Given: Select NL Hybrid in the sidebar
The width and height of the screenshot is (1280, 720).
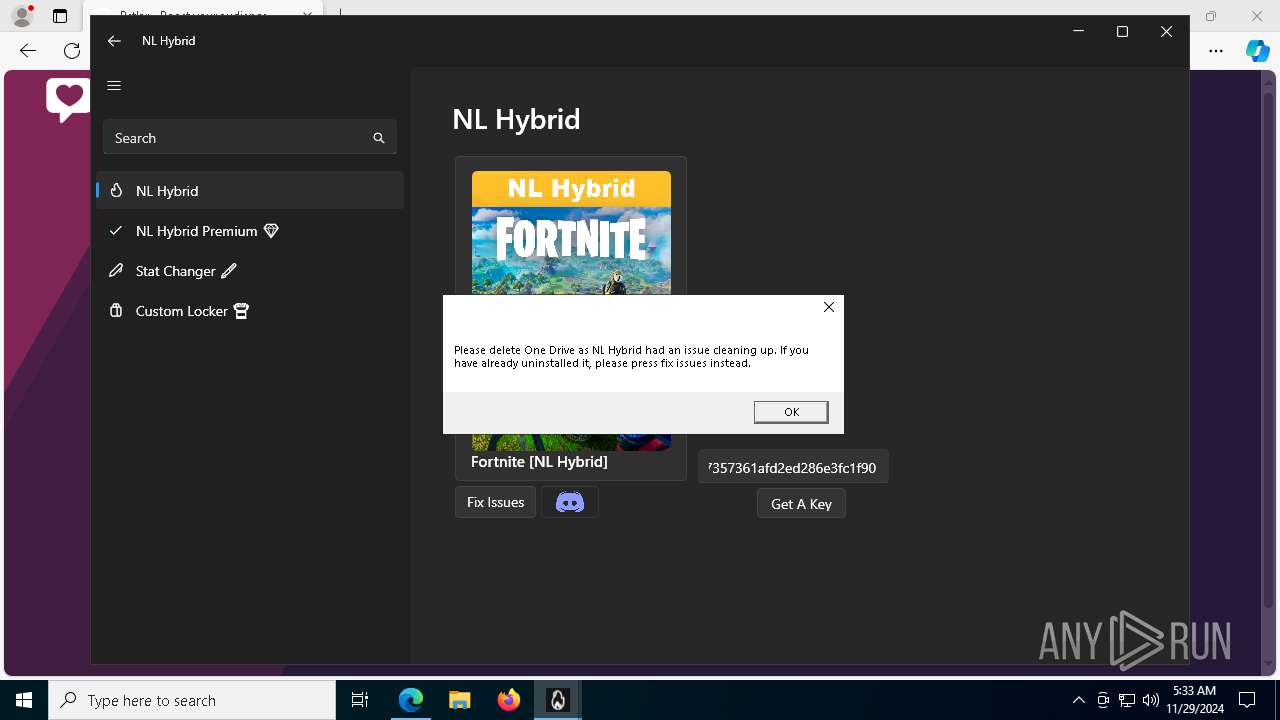Looking at the screenshot, I should pos(250,191).
